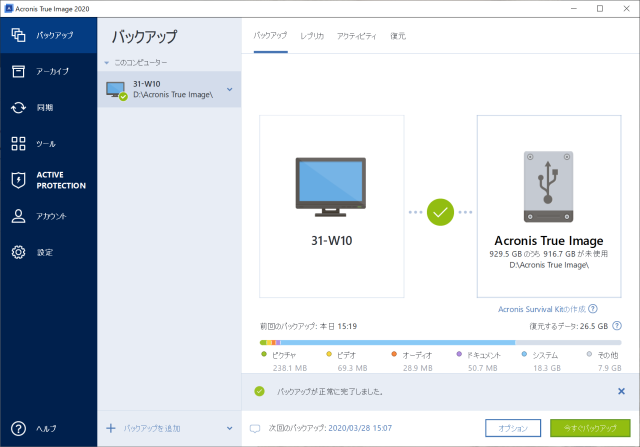Click バックアップを追加 text

[152, 428]
